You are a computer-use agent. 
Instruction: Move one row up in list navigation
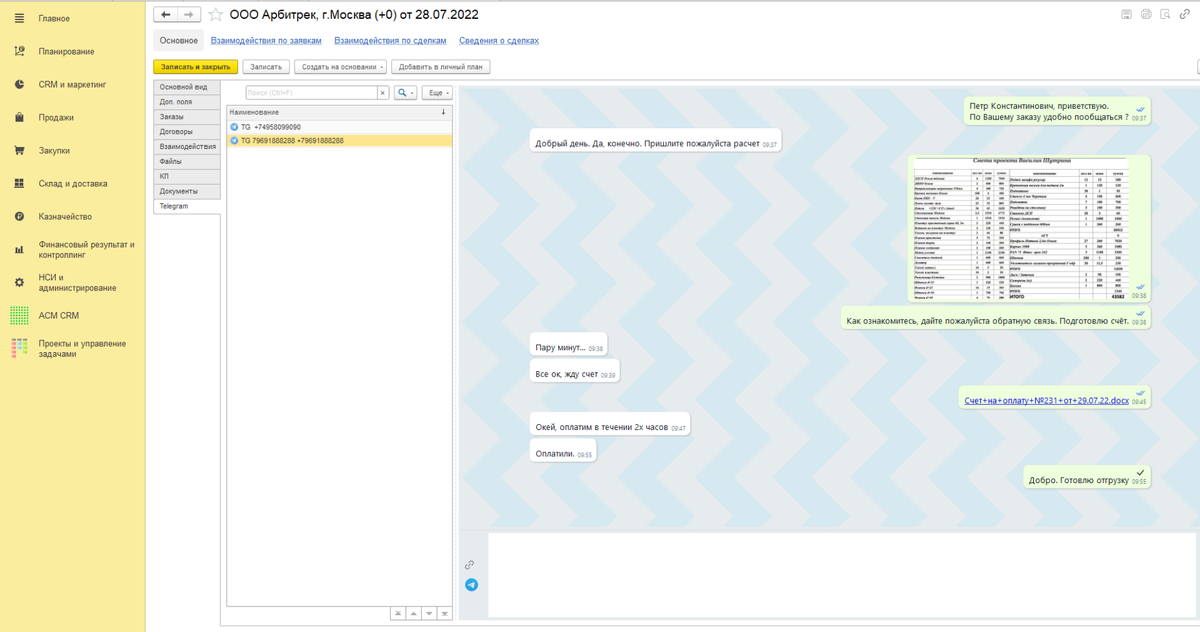tap(413, 613)
